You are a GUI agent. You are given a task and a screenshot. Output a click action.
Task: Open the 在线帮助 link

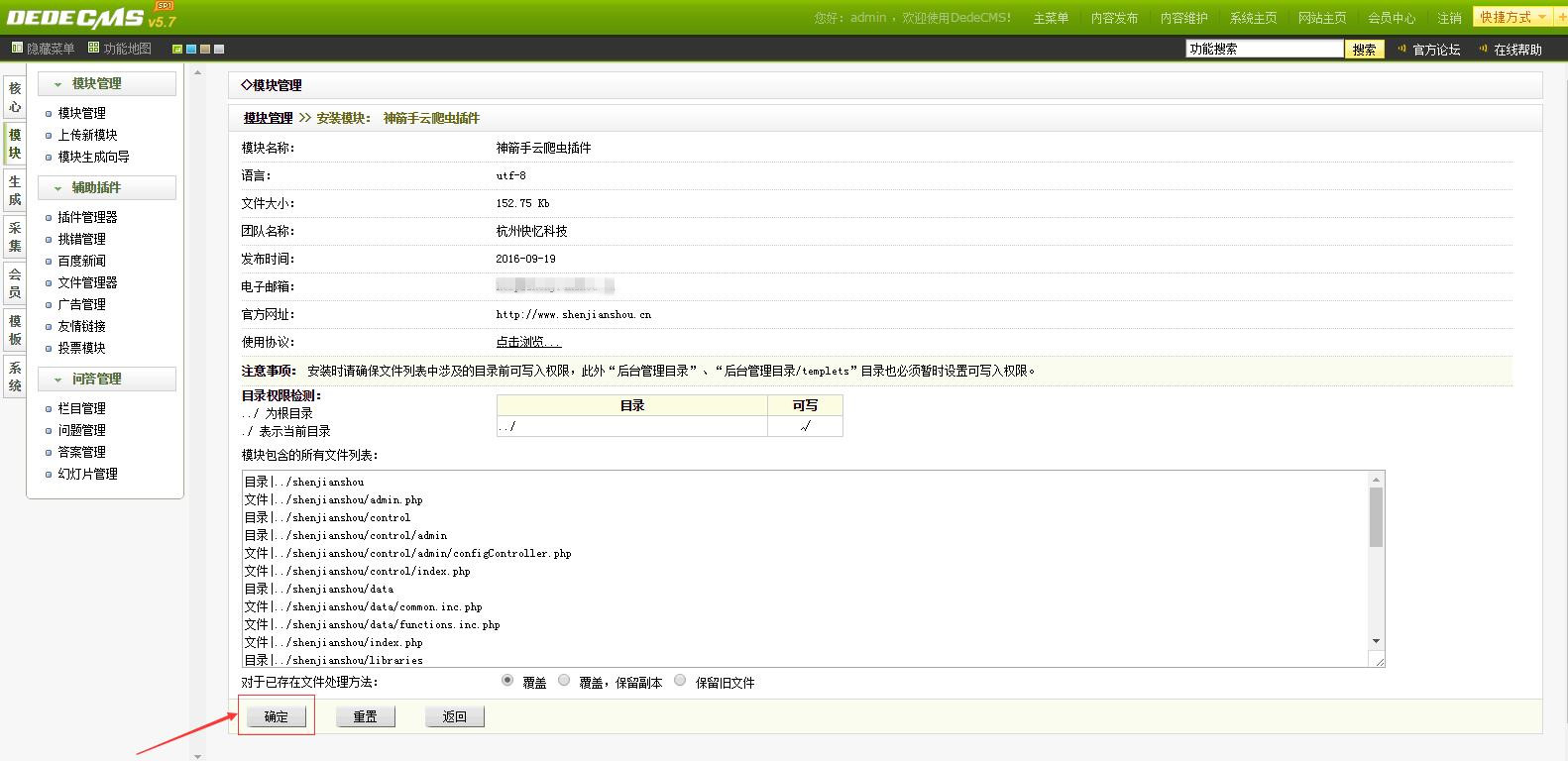tap(1517, 50)
